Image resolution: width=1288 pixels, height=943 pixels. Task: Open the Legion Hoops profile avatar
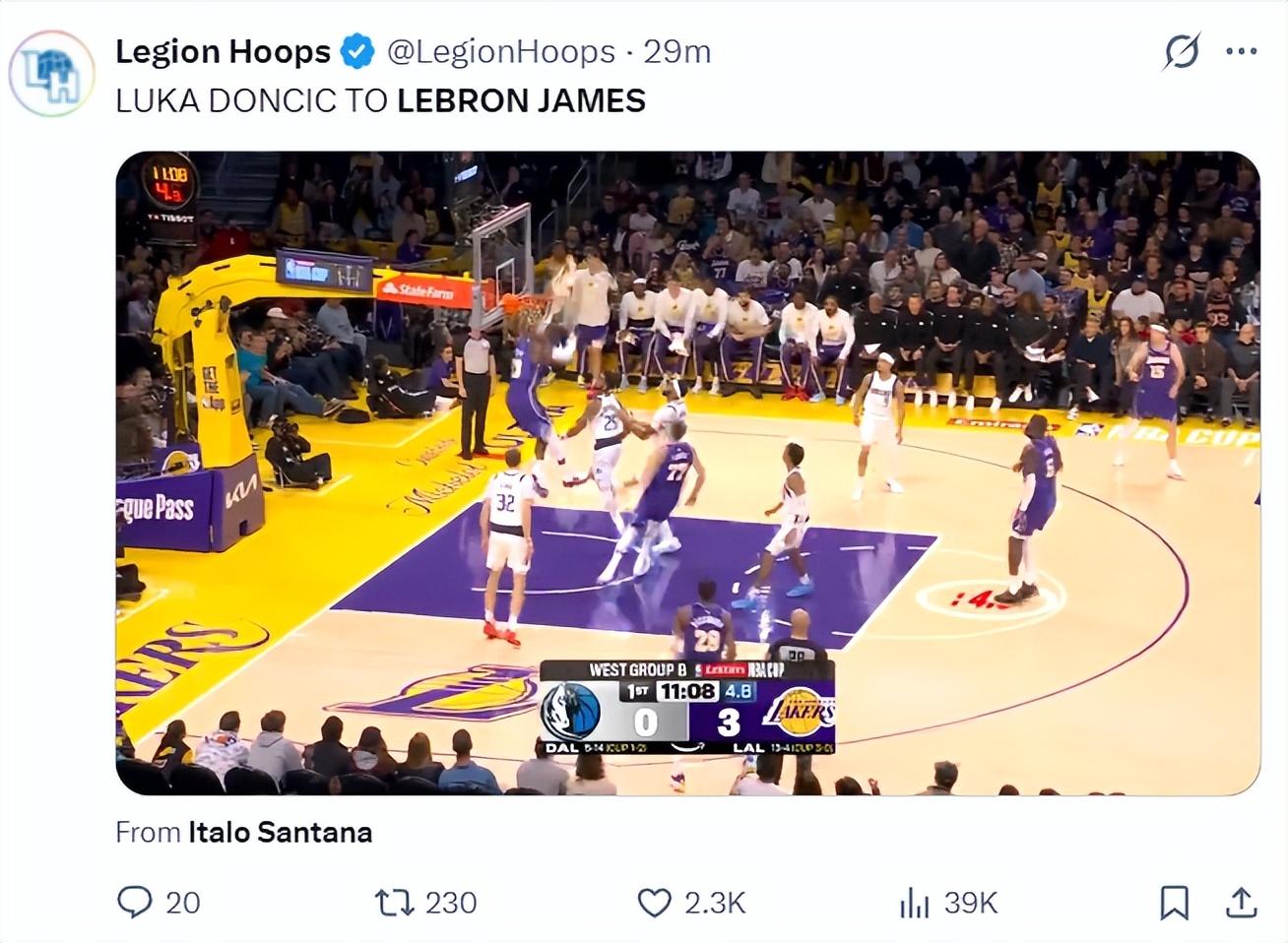click(x=51, y=74)
